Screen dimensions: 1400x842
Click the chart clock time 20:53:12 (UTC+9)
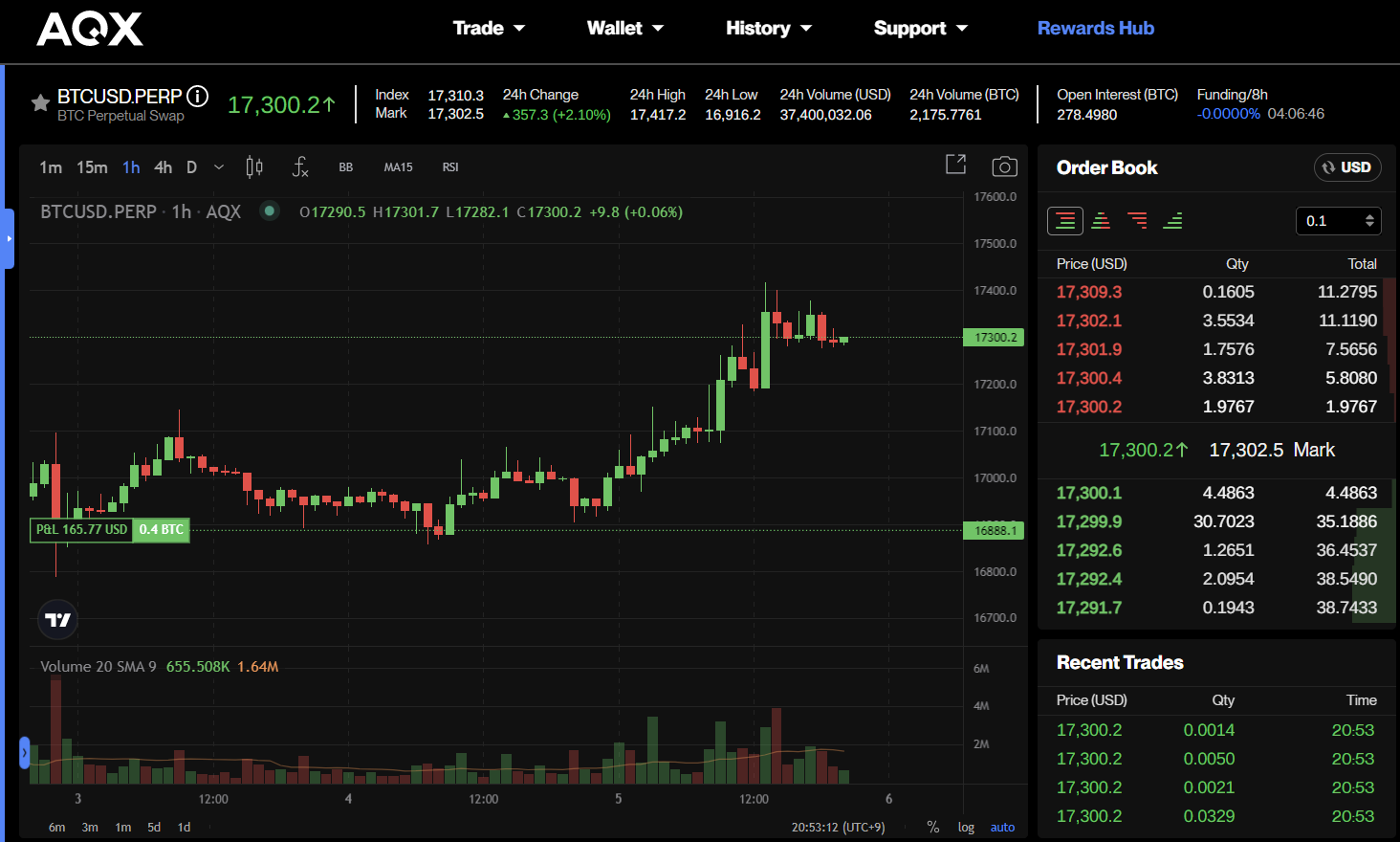pos(839,828)
